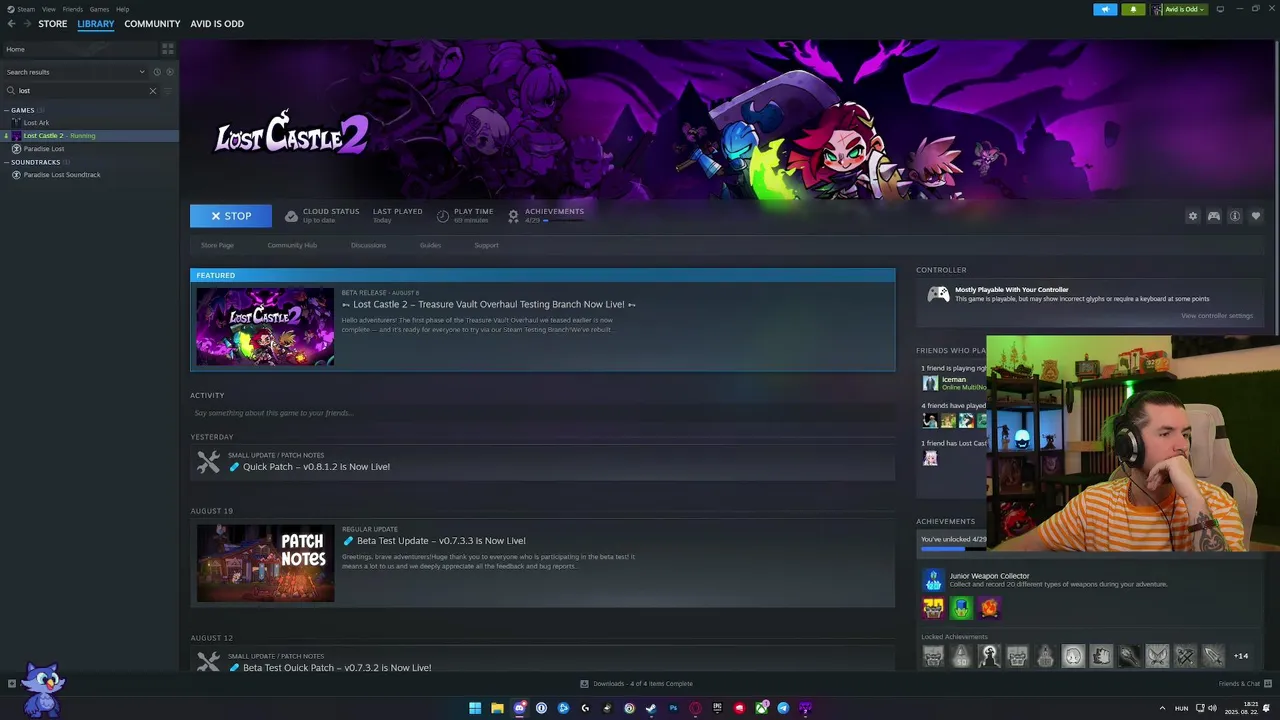Switch to the LIBRARY tab

pyautogui.click(x=96, y=24)
